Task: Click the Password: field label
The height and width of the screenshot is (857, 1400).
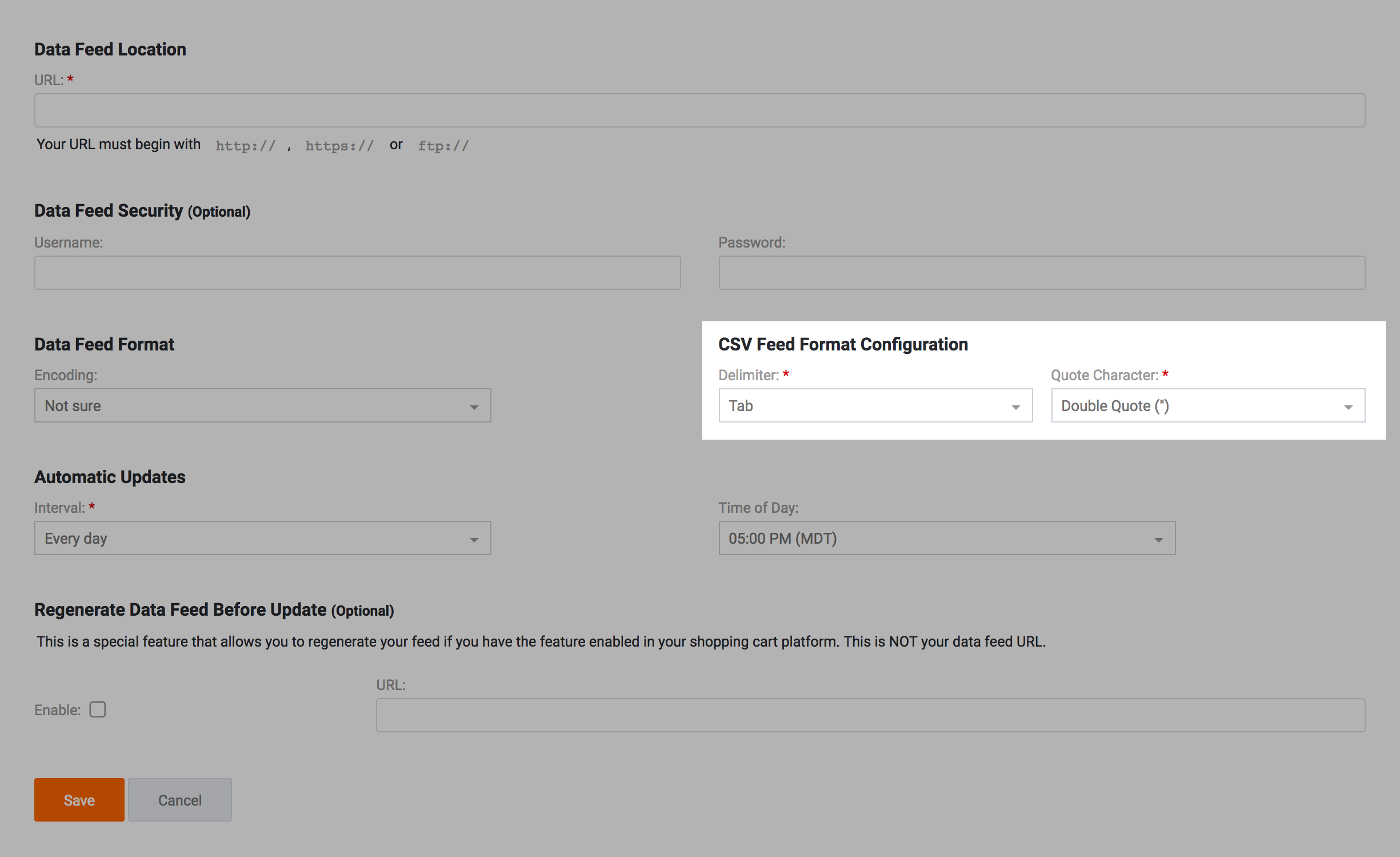Action: (751, 242)
